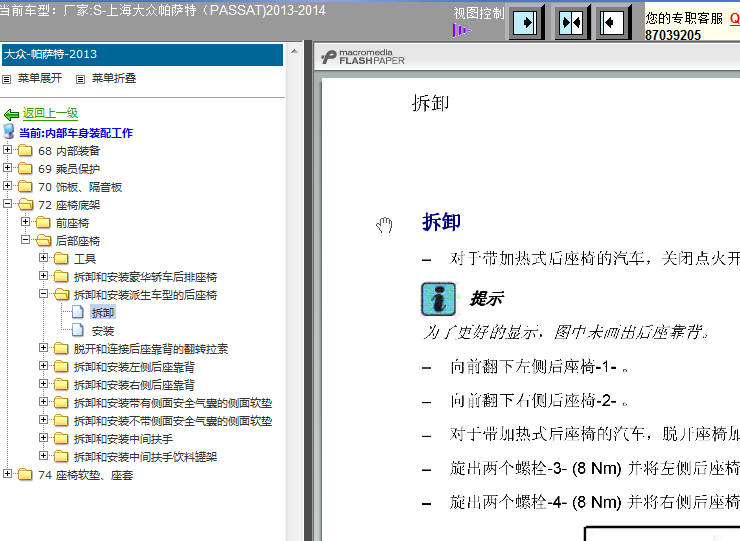Click text 向前翻下右侧后座椅-2-

(539, 401)
